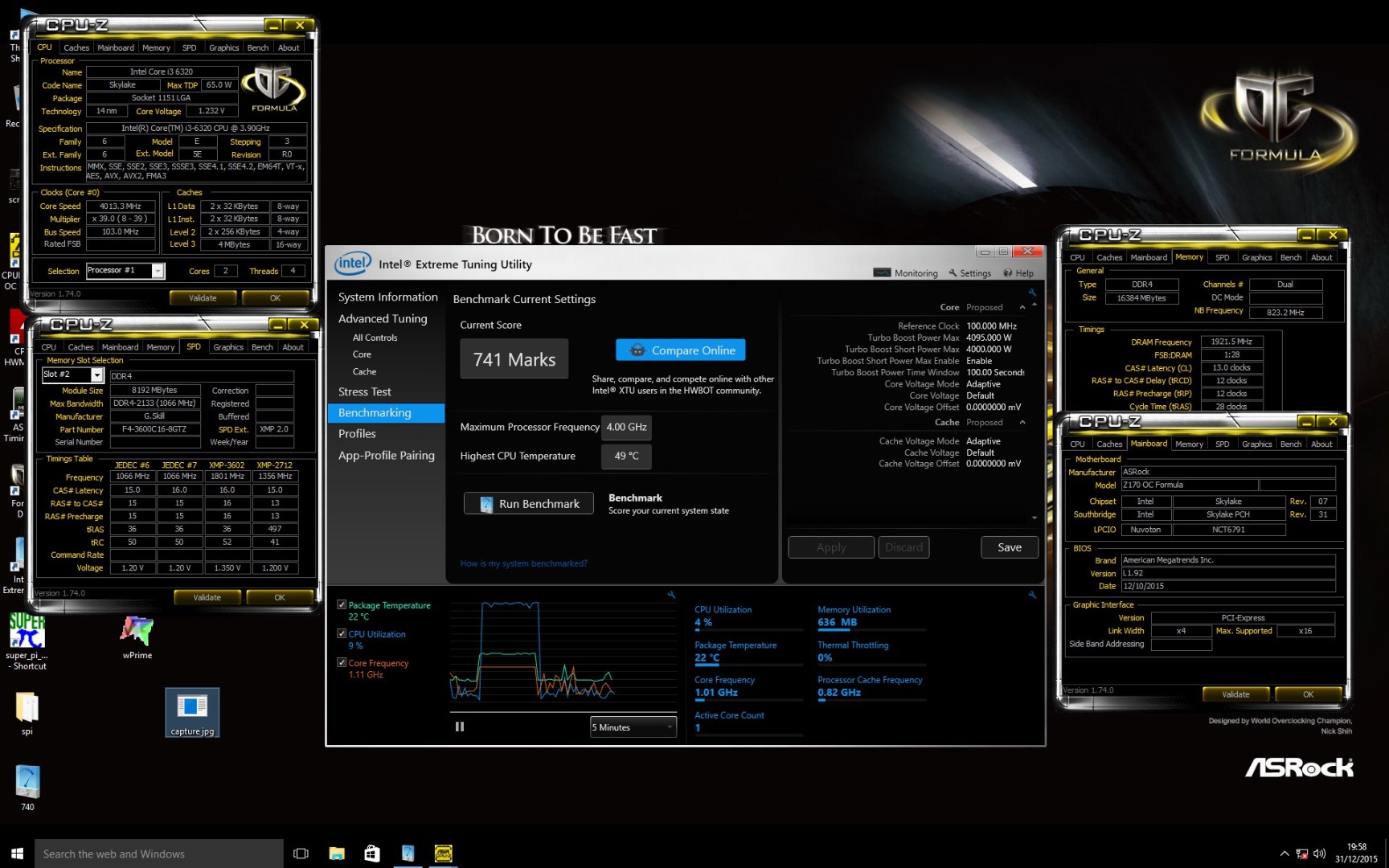
Task: Open the wPrime desktop icon
Action: 137,637
